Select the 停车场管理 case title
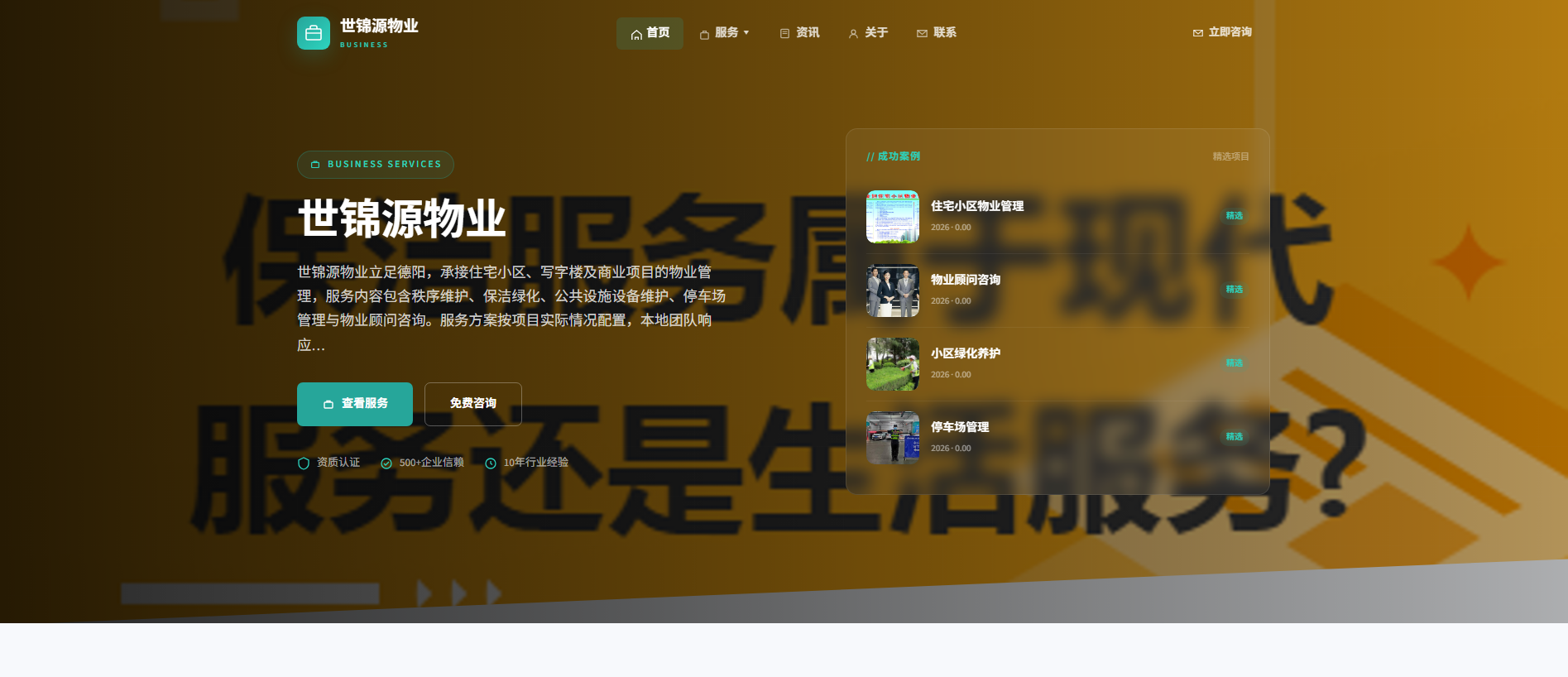Screen dimensions: 1568x677 click(x=960, y=427)
